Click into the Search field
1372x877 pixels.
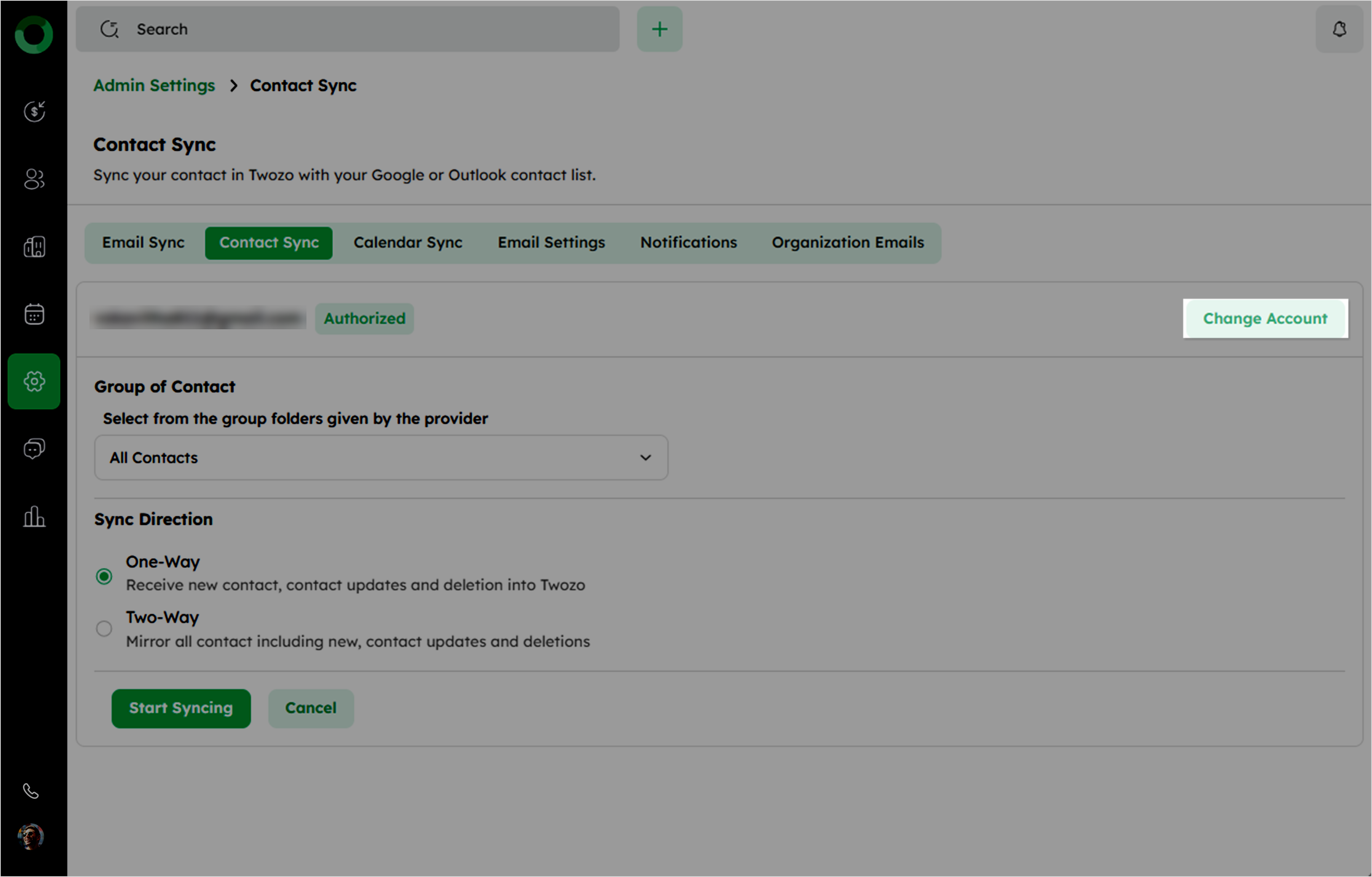pos(365,29)
